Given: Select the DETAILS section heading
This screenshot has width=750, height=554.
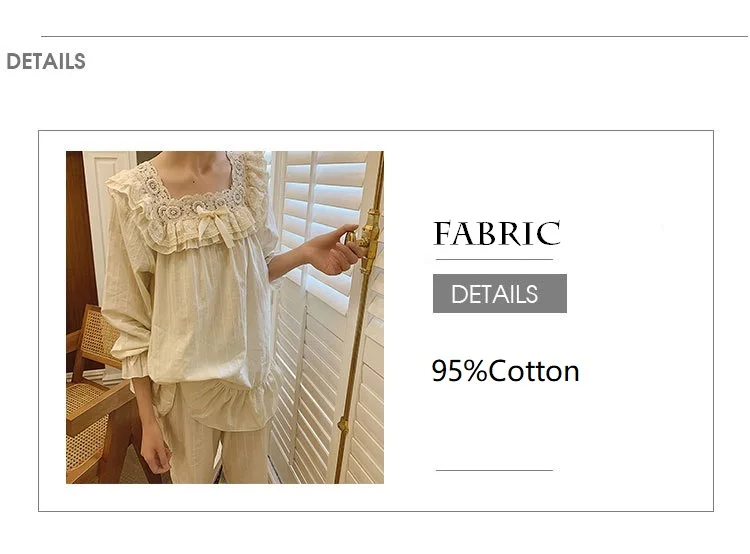Looking at the screenshot, I should tap(46, 62).
